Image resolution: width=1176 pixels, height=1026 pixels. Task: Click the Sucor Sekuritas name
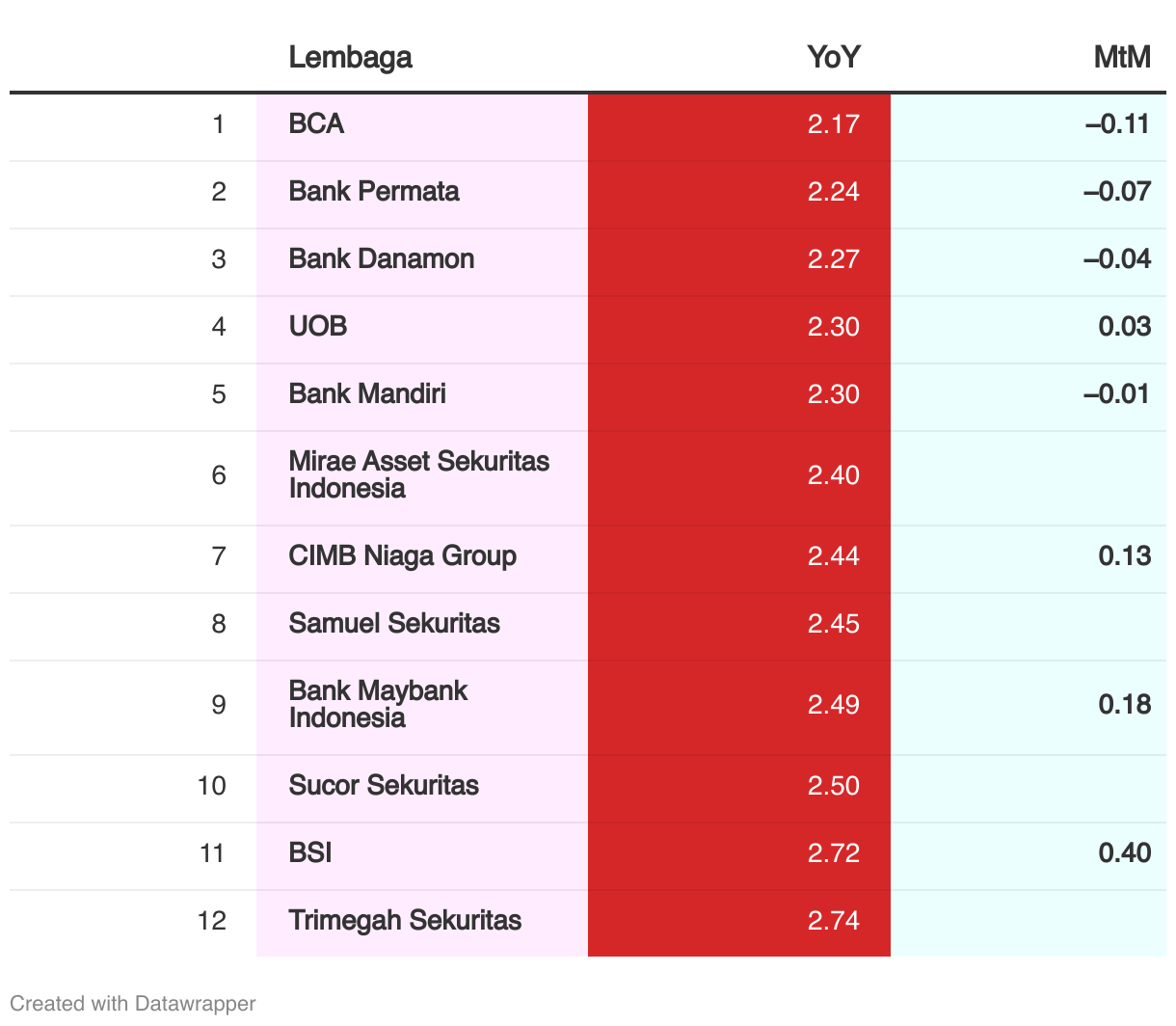click(x=384, y=786)
